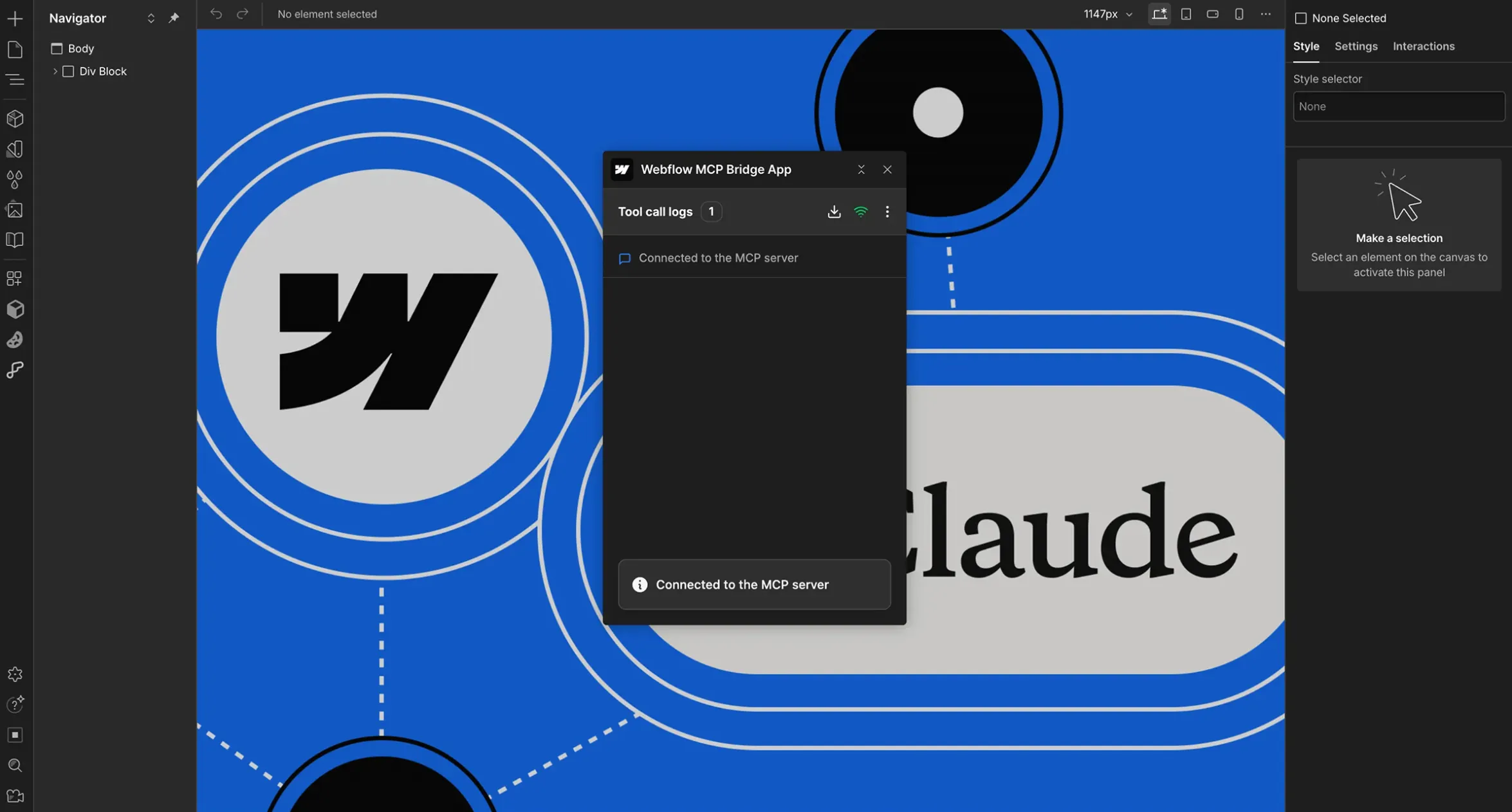
Task: Switch to mobile landscape breakpoint
Action: [x=1212, y=14]
